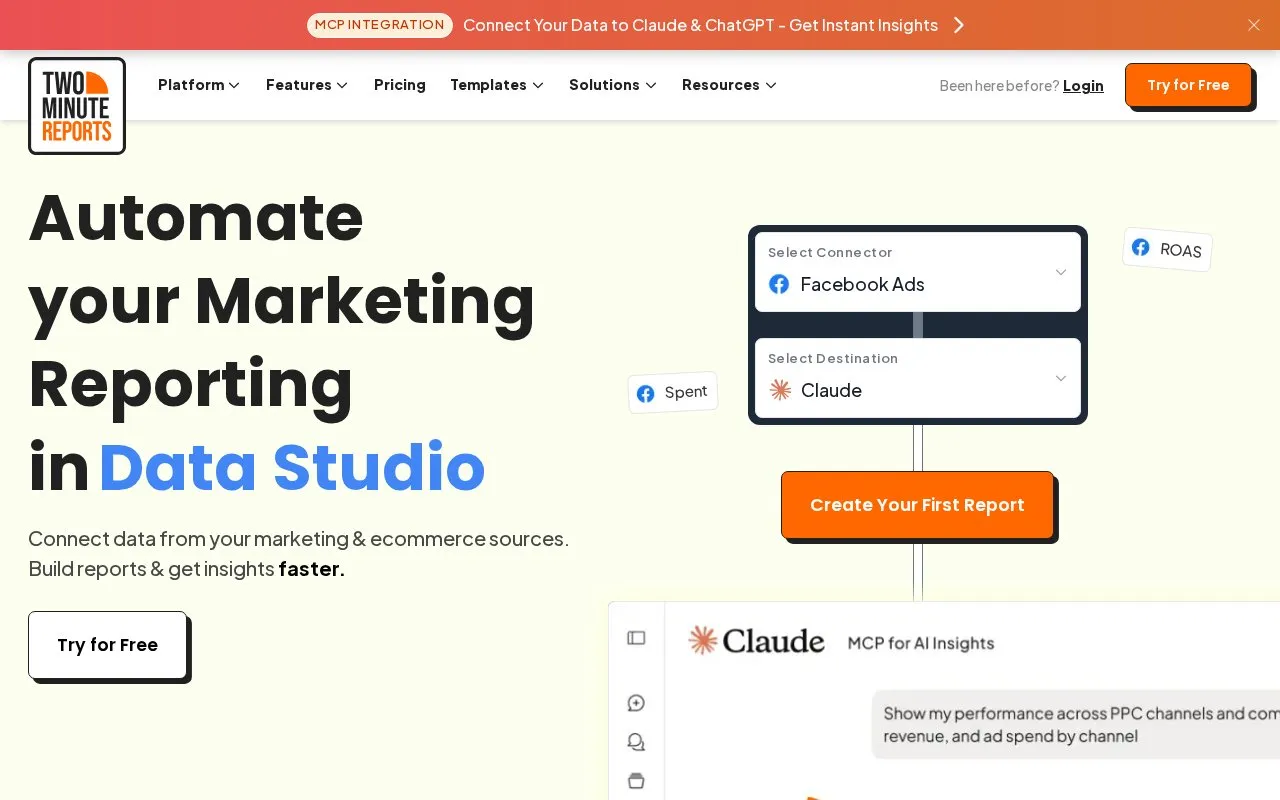Click the Claude logo in the preview panel
Viewport: 1280px width, 800px height.
point(757,641)
